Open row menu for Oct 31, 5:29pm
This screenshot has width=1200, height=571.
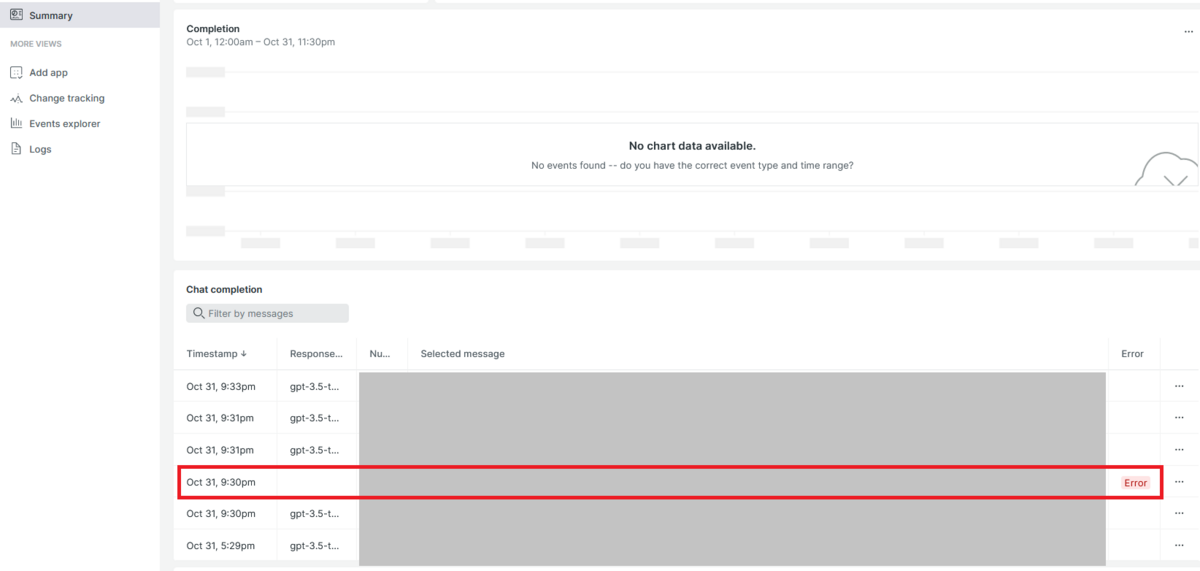pyautogui.click(x=1179, y=545)
